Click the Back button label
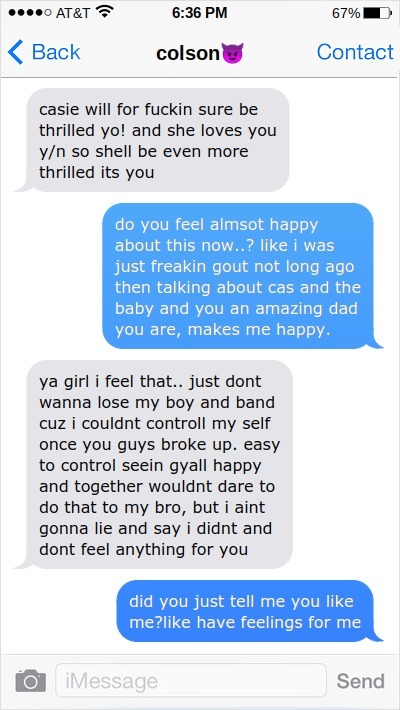Screen dimensions: 400x710 pos(56,52)
